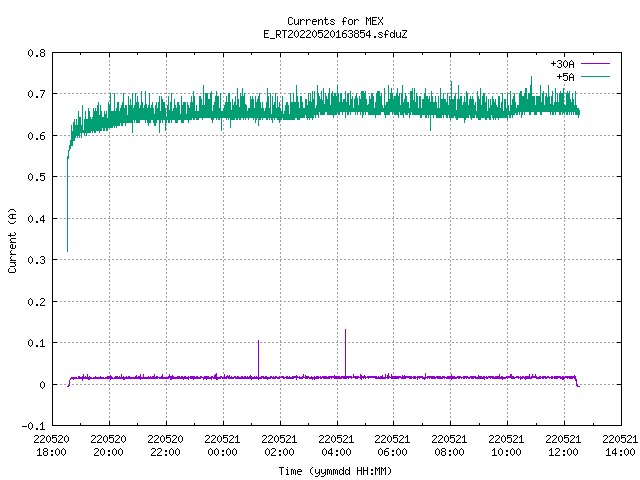This screenshot has width=640, height=480.
Task: Click the 0.4 y-axis tick label
Action: tap(36, 219)
